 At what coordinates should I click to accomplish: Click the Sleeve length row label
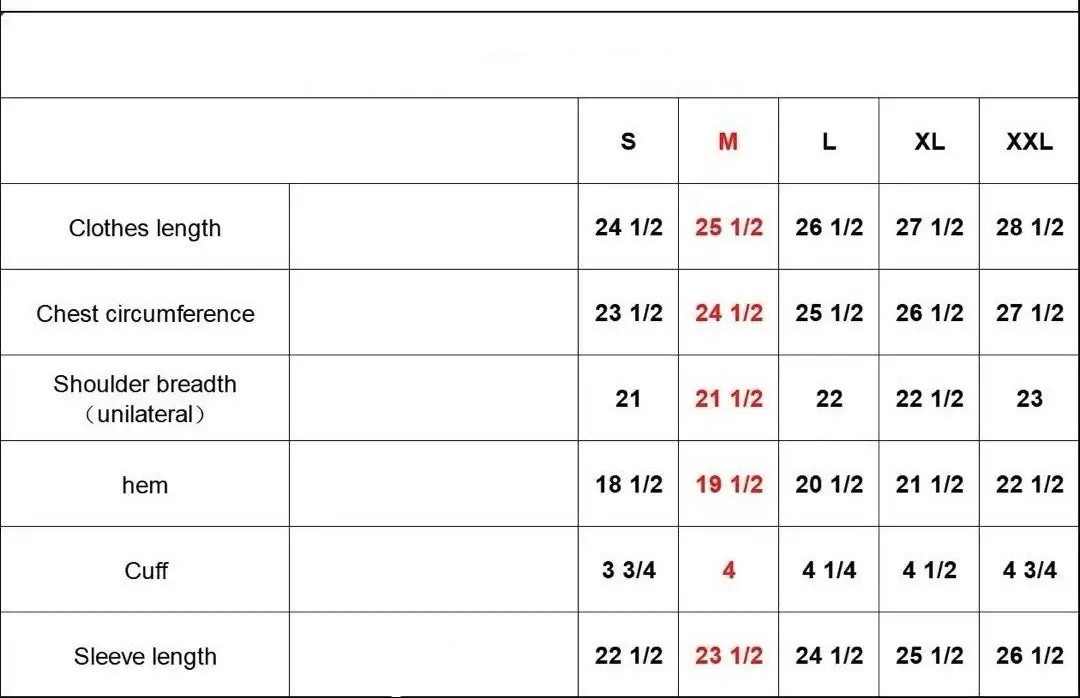[145, 657]
